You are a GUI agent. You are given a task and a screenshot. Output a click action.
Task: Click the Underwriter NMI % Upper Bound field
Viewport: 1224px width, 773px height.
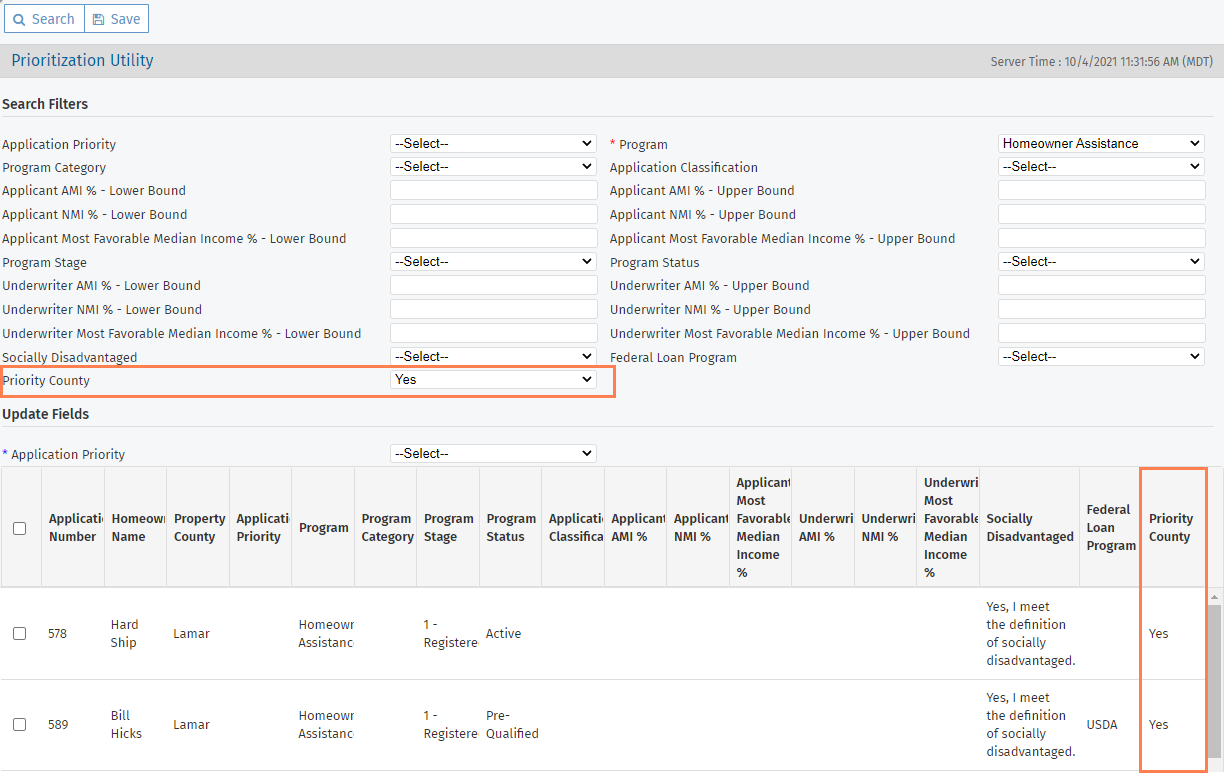[x=1101, y=309]
